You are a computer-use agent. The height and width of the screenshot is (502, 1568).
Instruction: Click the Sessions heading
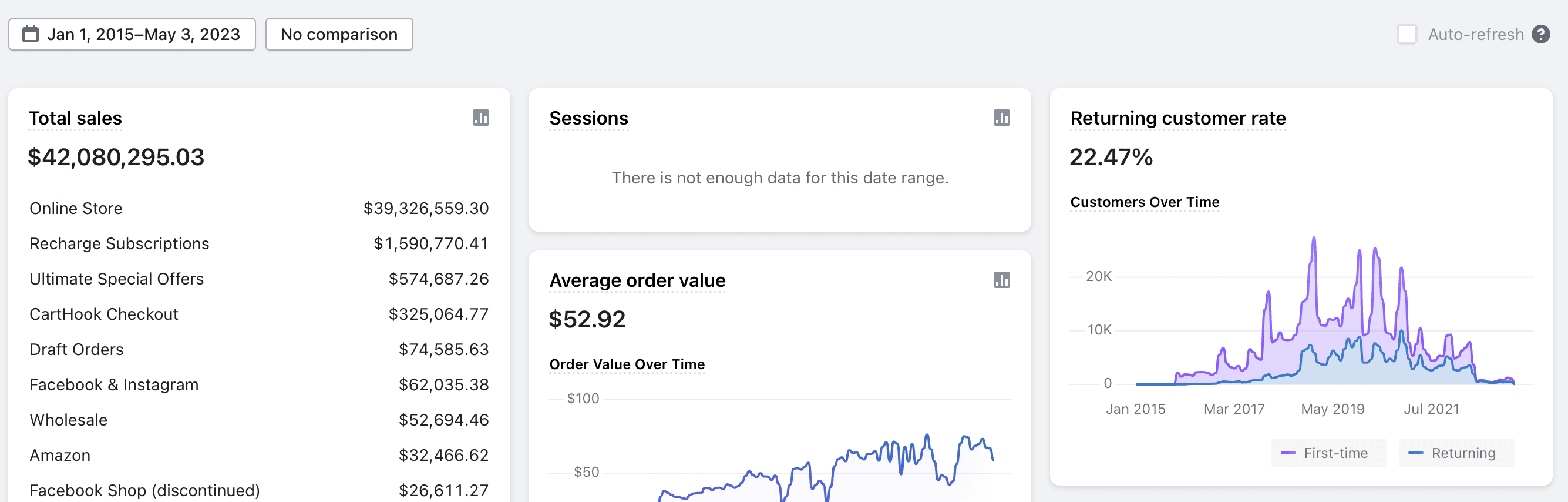pyautogui.click(x=588, y=118)
